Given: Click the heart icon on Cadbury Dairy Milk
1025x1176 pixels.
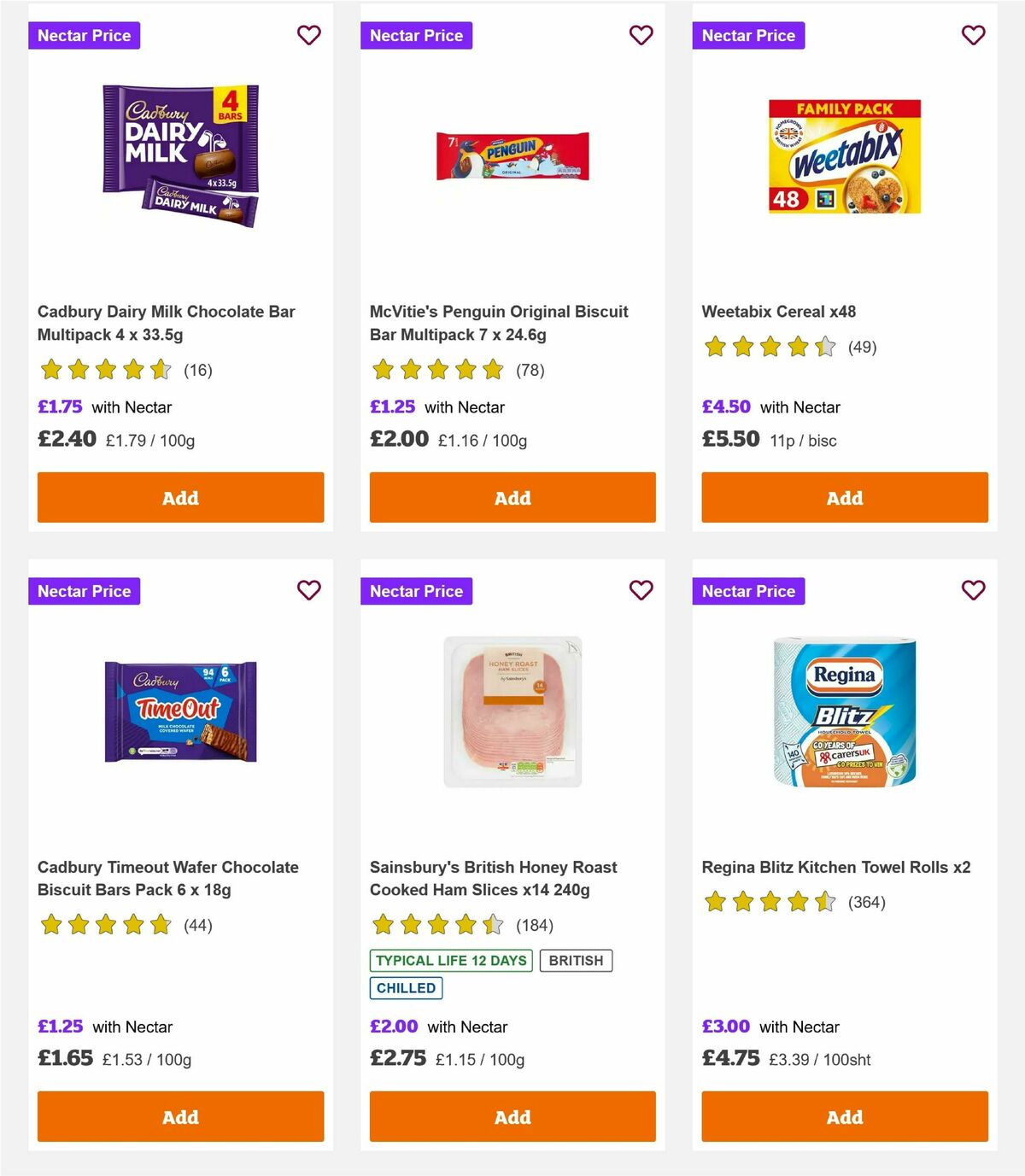Looking at the screenshot, I should [x=308, y=35].
